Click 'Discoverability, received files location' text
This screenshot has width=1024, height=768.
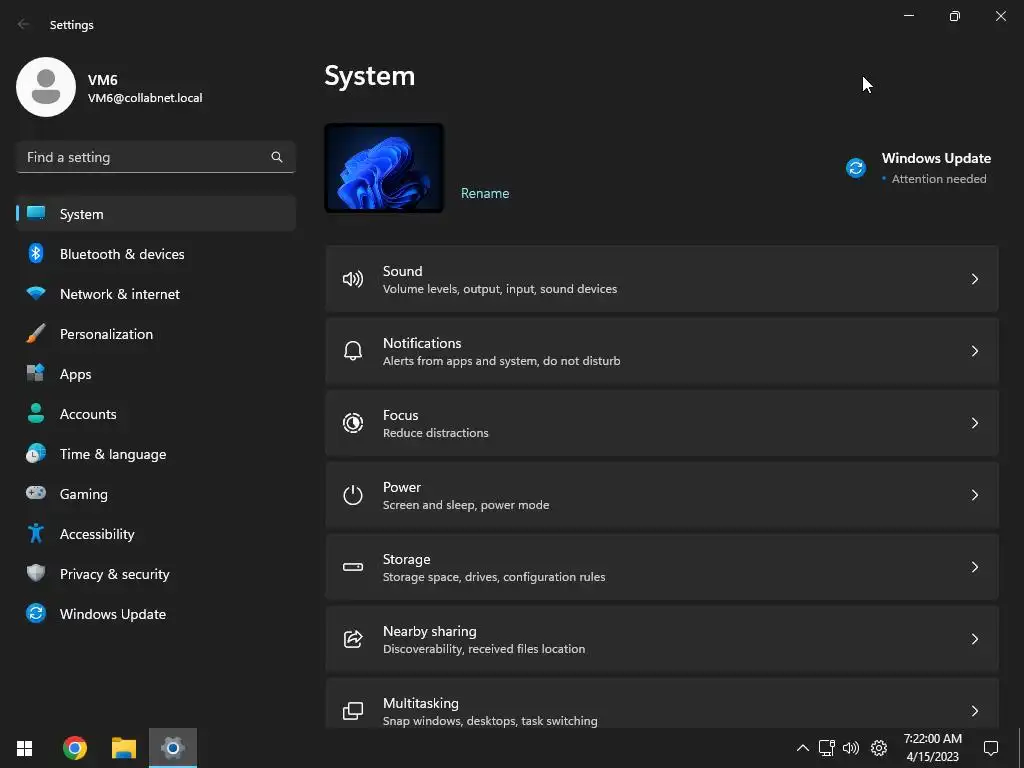(484, 649)
